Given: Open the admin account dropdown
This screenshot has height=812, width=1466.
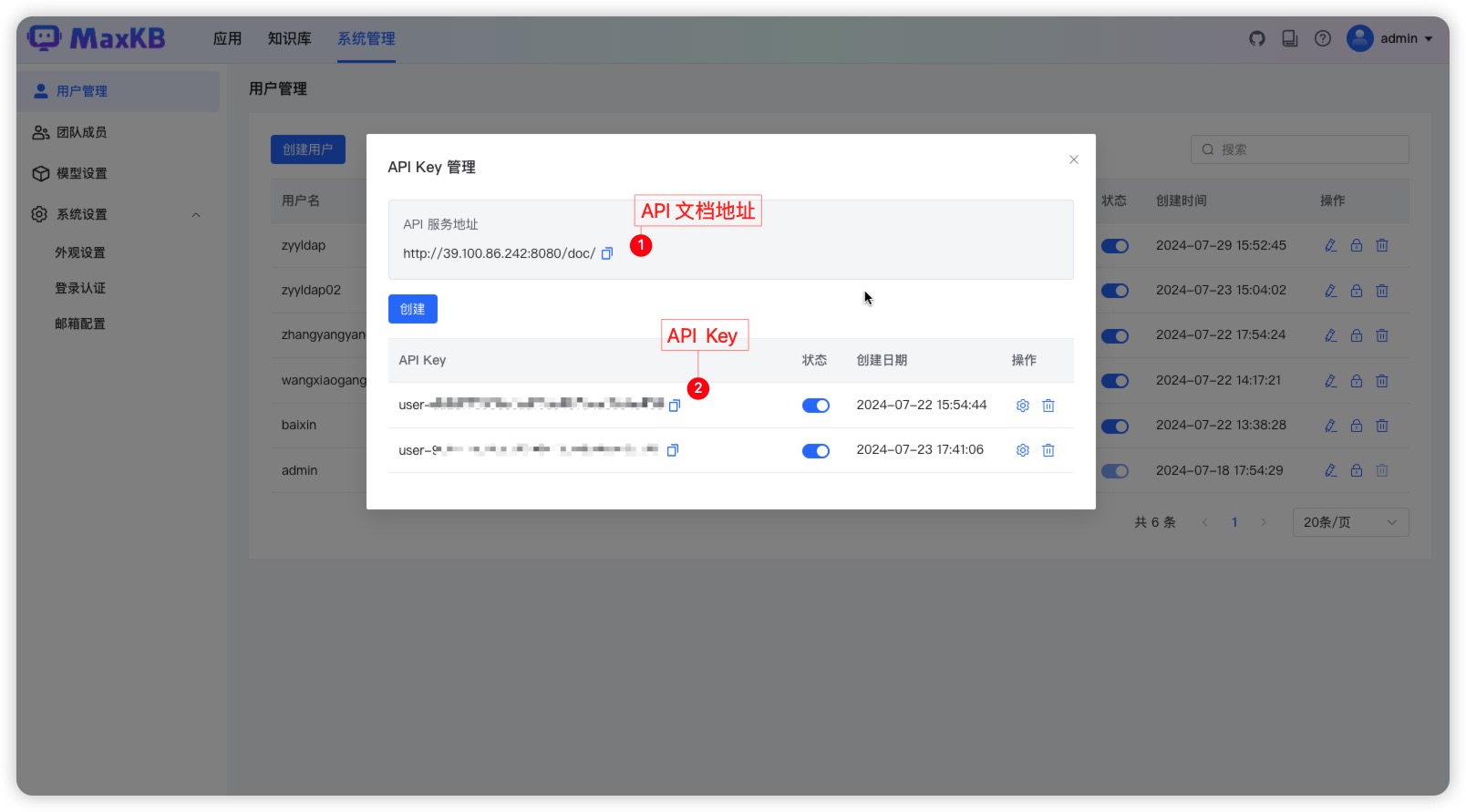Looking at the screenshot, I should (x=1406, y=38).
